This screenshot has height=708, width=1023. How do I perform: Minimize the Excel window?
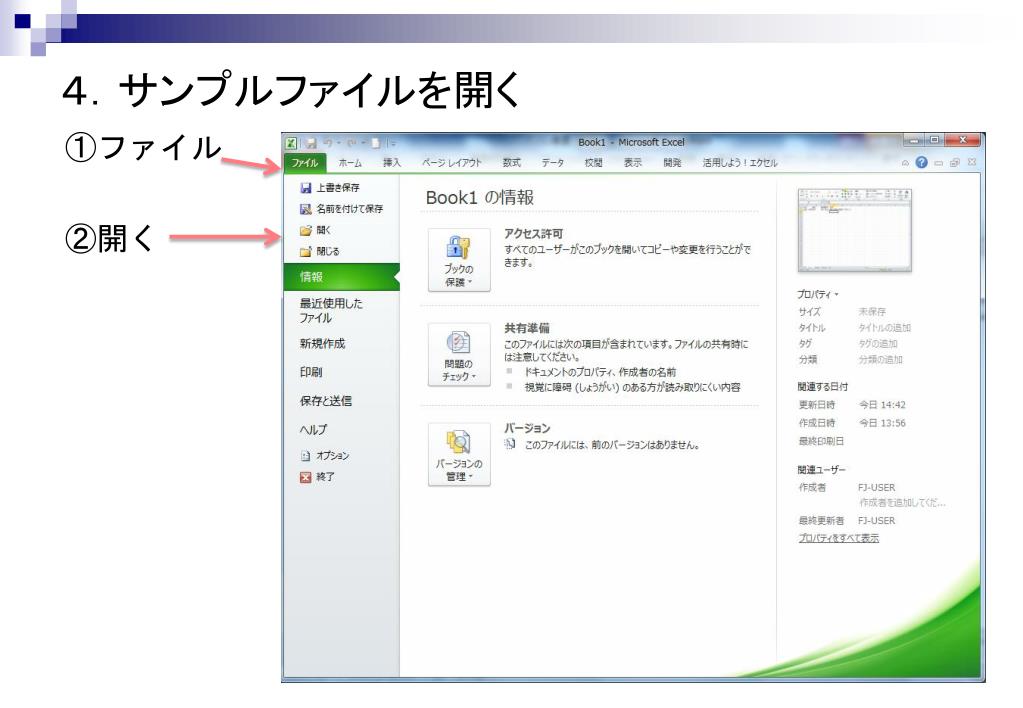914,140
